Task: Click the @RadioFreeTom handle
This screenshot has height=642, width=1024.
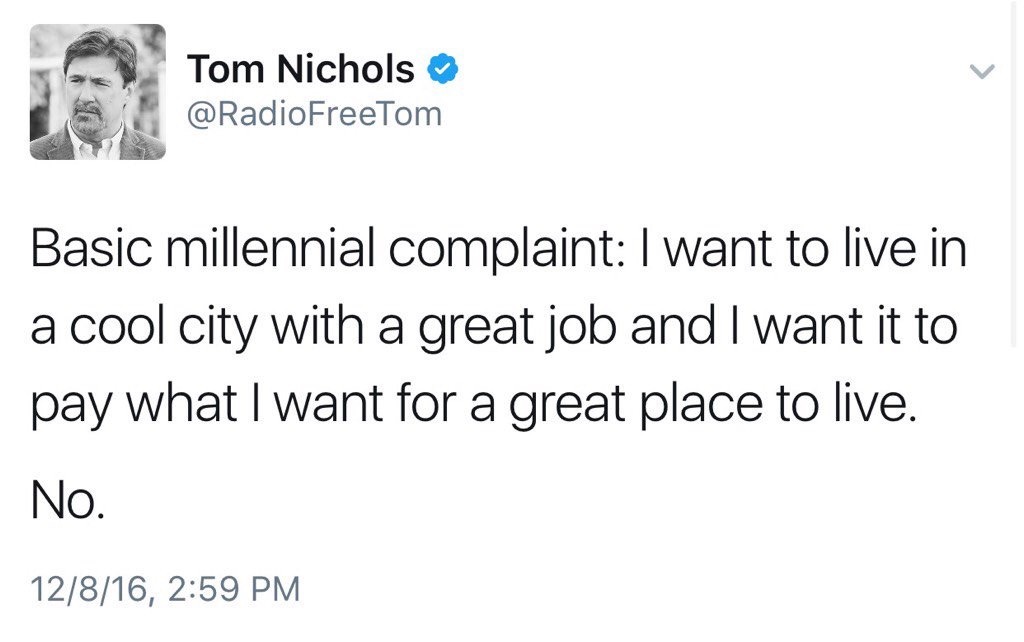Action: (314, 114)
